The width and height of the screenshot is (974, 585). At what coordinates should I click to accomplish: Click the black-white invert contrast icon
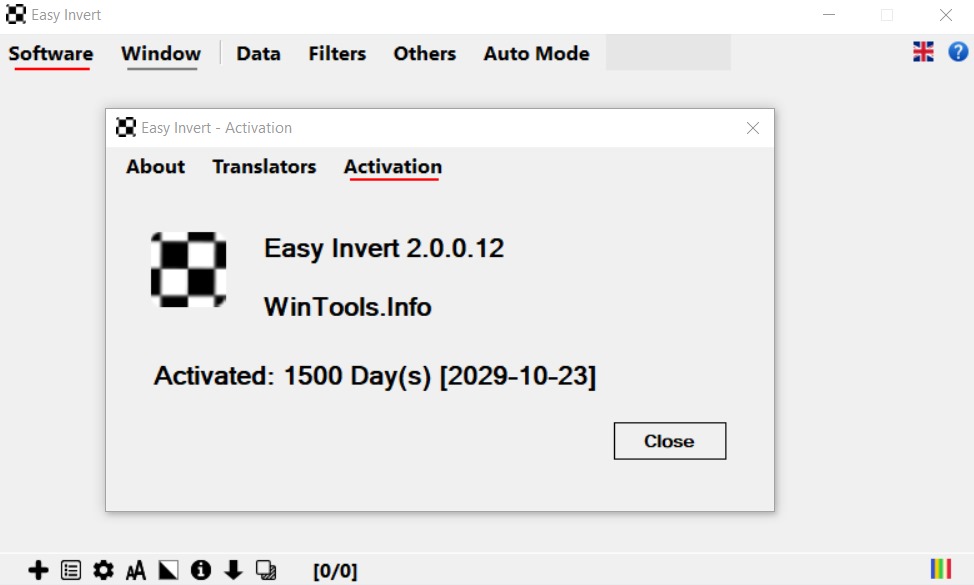[x=168, y=570]
